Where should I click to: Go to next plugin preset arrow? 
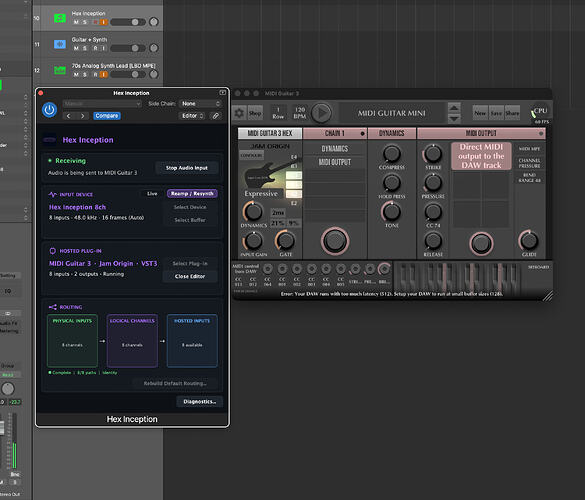click(x=83, y=116)
